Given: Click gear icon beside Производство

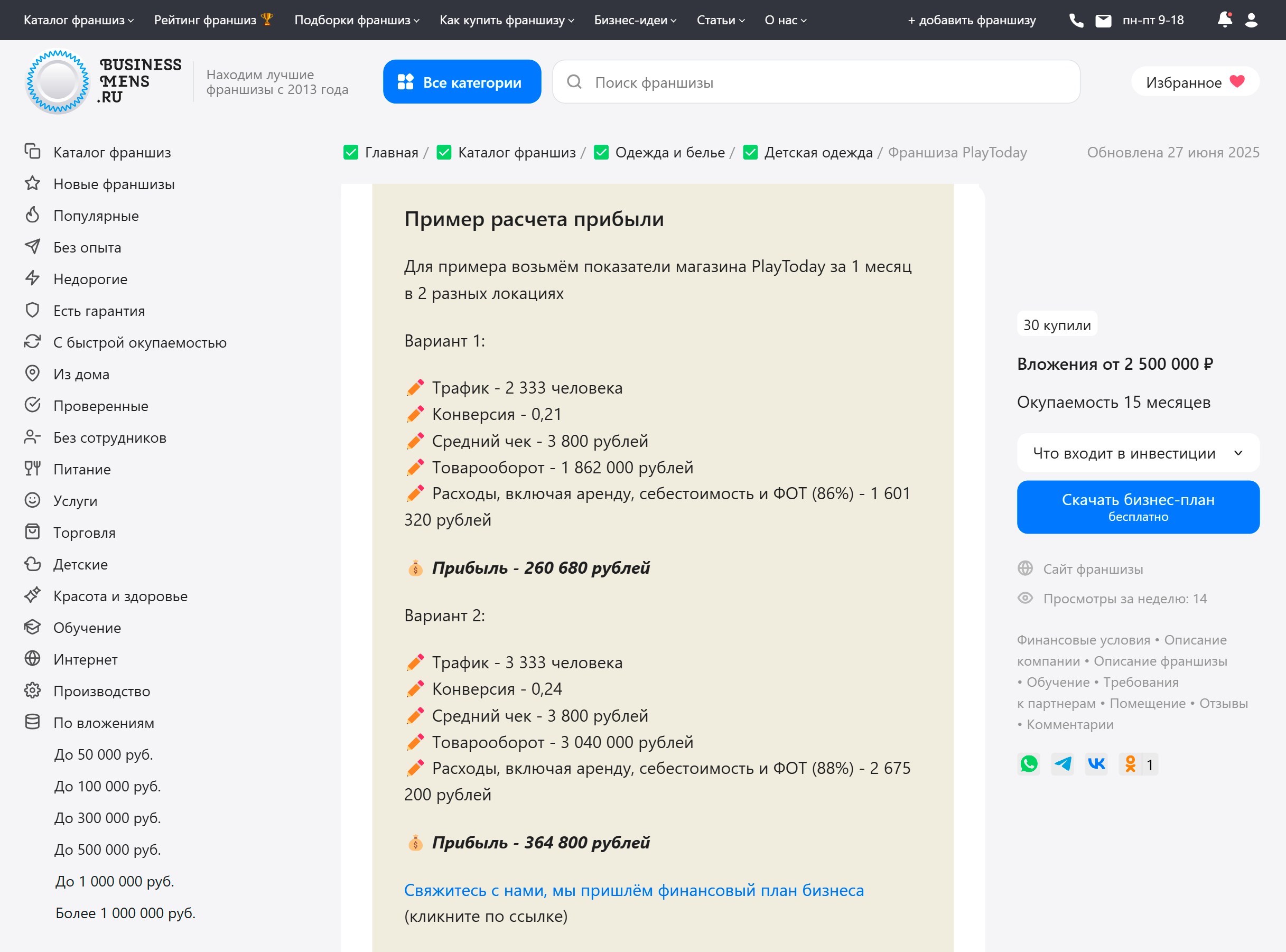Looking at the screenshot, I should [x=32, y=690].
